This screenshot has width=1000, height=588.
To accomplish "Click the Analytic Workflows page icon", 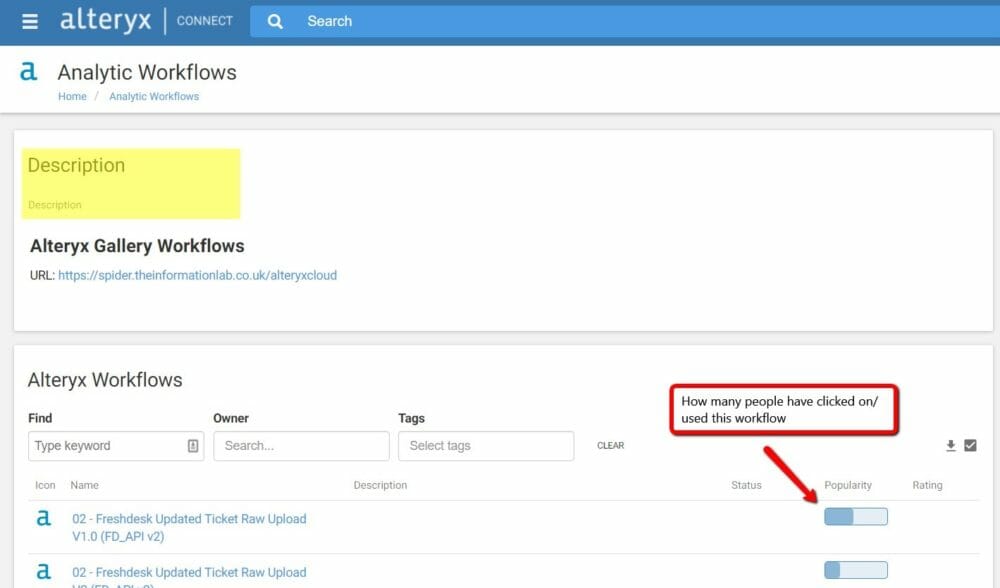I will pyautogui.click(x=29, y=71).
